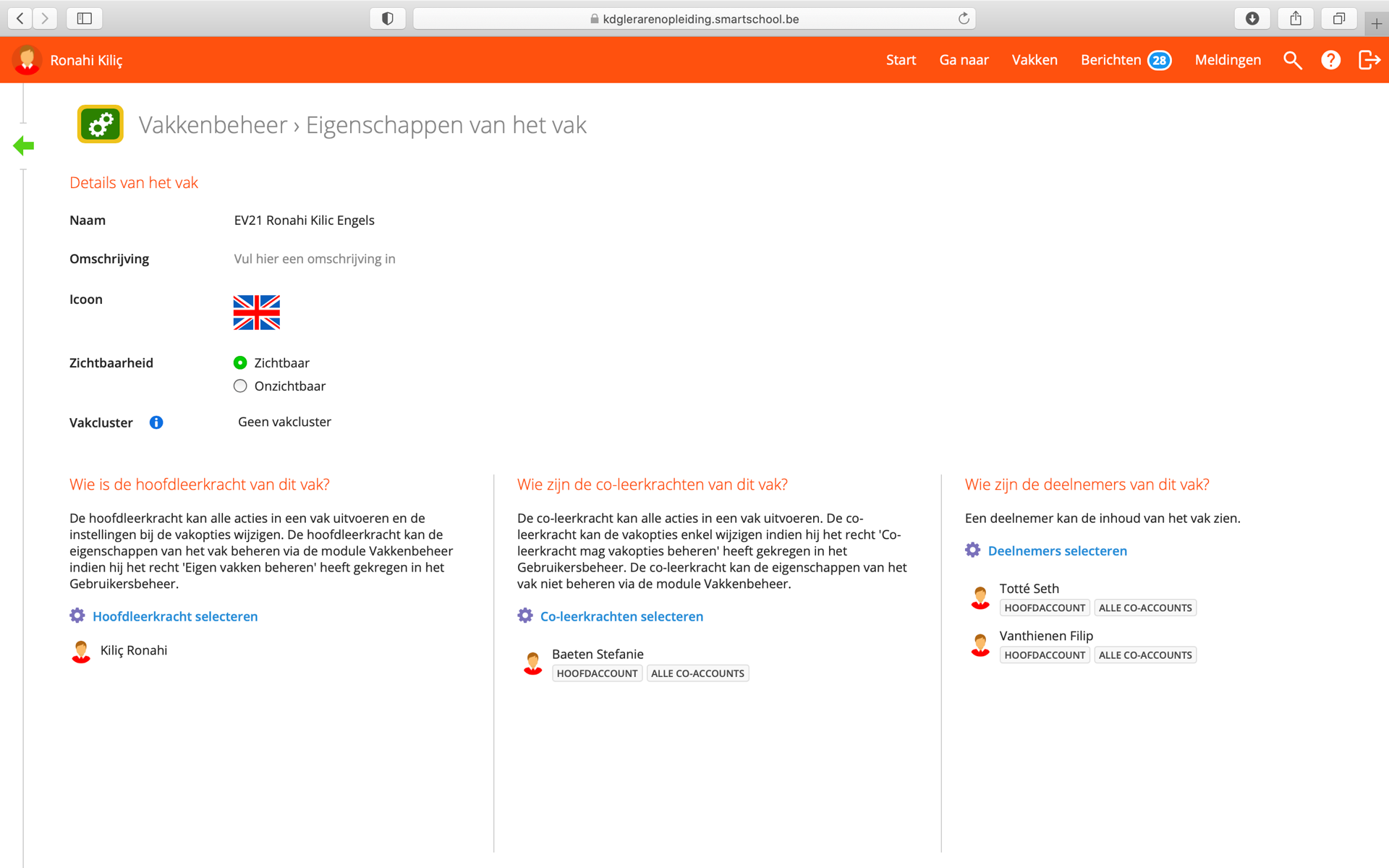The height and width of the screenshot is (868, 1389).
Task: Click HOOFDACCOUNT tag under Baeten Stefanie
Action: point(597,673)
